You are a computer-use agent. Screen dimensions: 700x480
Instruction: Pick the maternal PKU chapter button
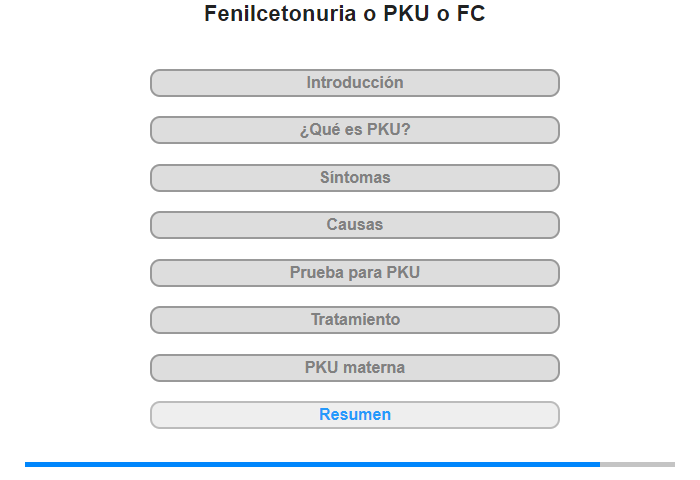click(x=355, y=368)
